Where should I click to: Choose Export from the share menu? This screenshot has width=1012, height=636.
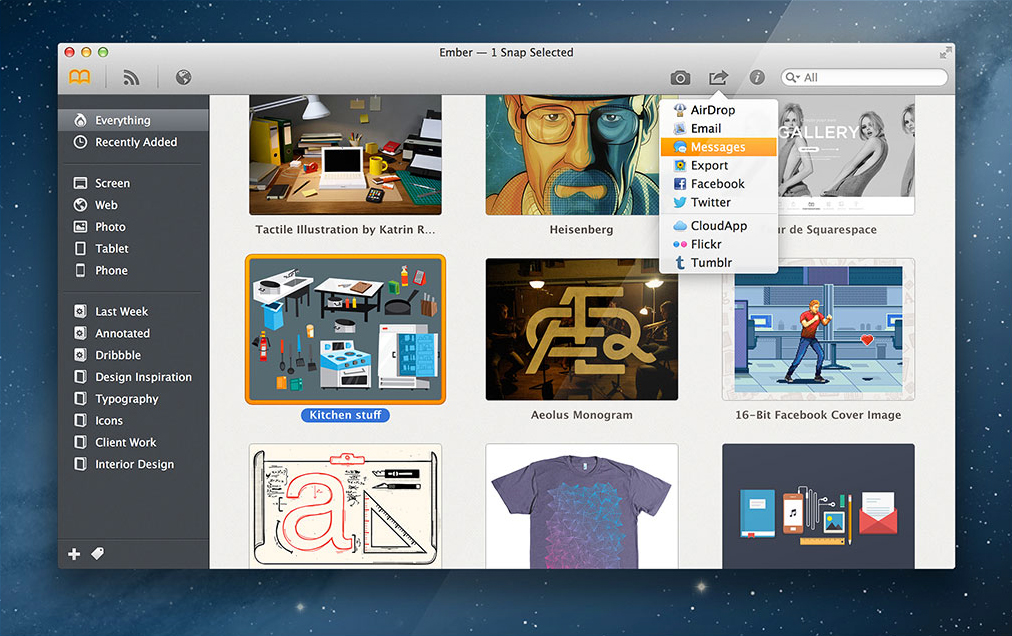pos(718,166)
